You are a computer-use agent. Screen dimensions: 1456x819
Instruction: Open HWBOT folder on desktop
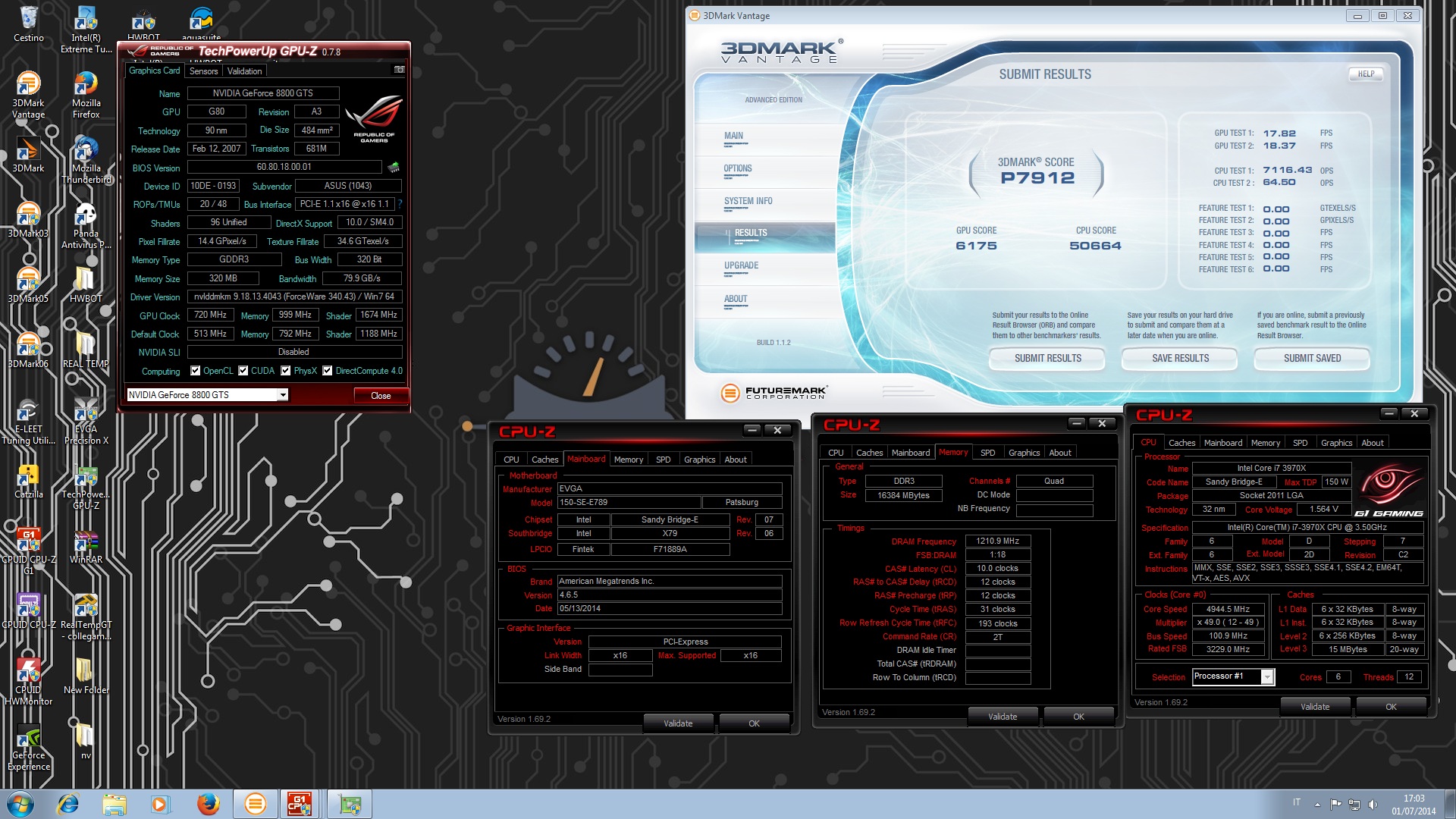[86, 285]
